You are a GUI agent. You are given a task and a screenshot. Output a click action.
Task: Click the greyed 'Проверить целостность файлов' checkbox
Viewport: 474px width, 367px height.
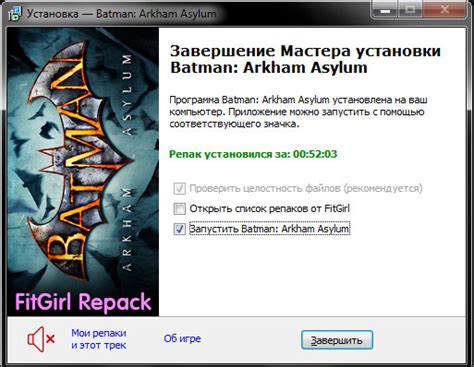[x=180, y=189]
